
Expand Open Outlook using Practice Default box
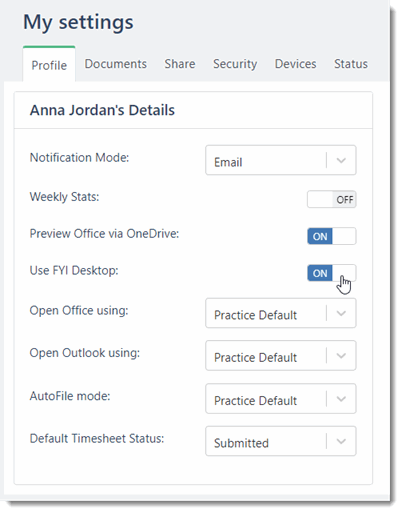(x=281, y=356)
